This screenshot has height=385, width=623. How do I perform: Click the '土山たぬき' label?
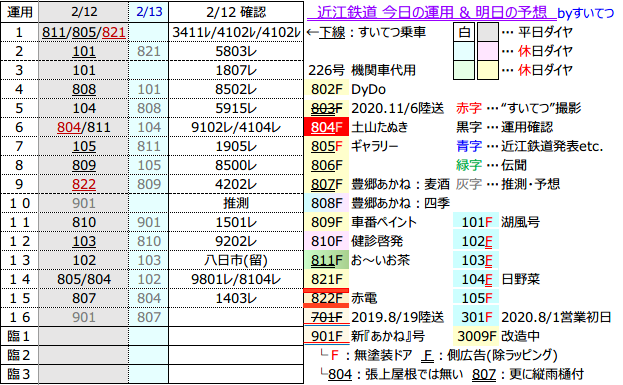pos(379,127)
